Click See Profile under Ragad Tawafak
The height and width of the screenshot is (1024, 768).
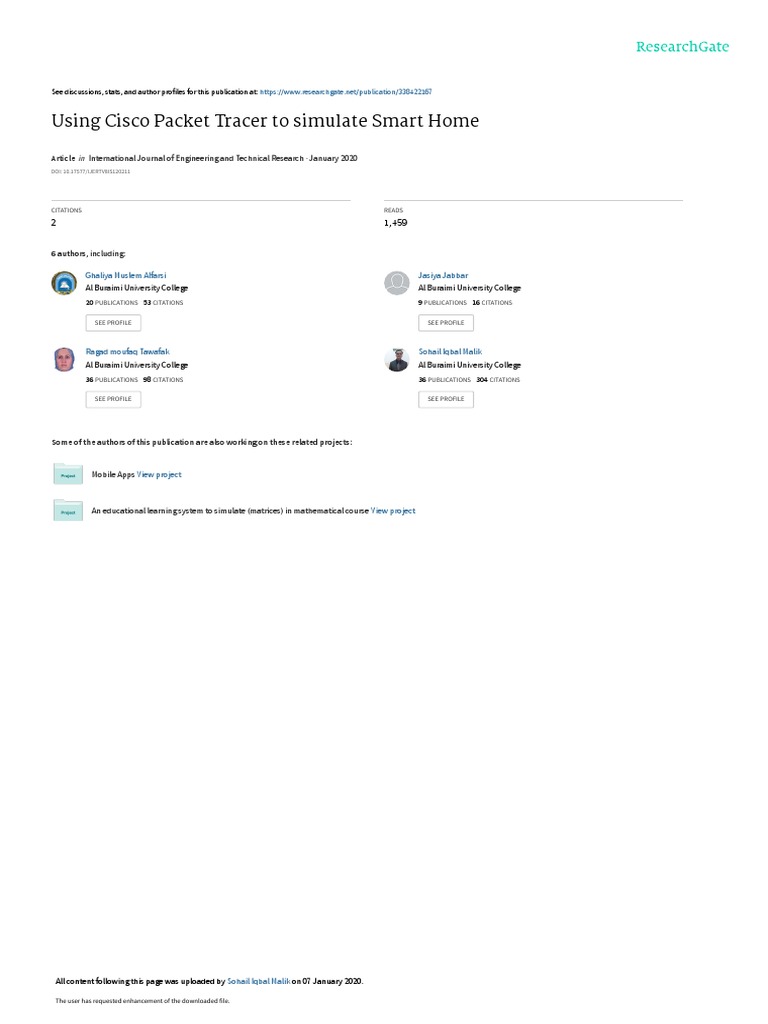113,399
